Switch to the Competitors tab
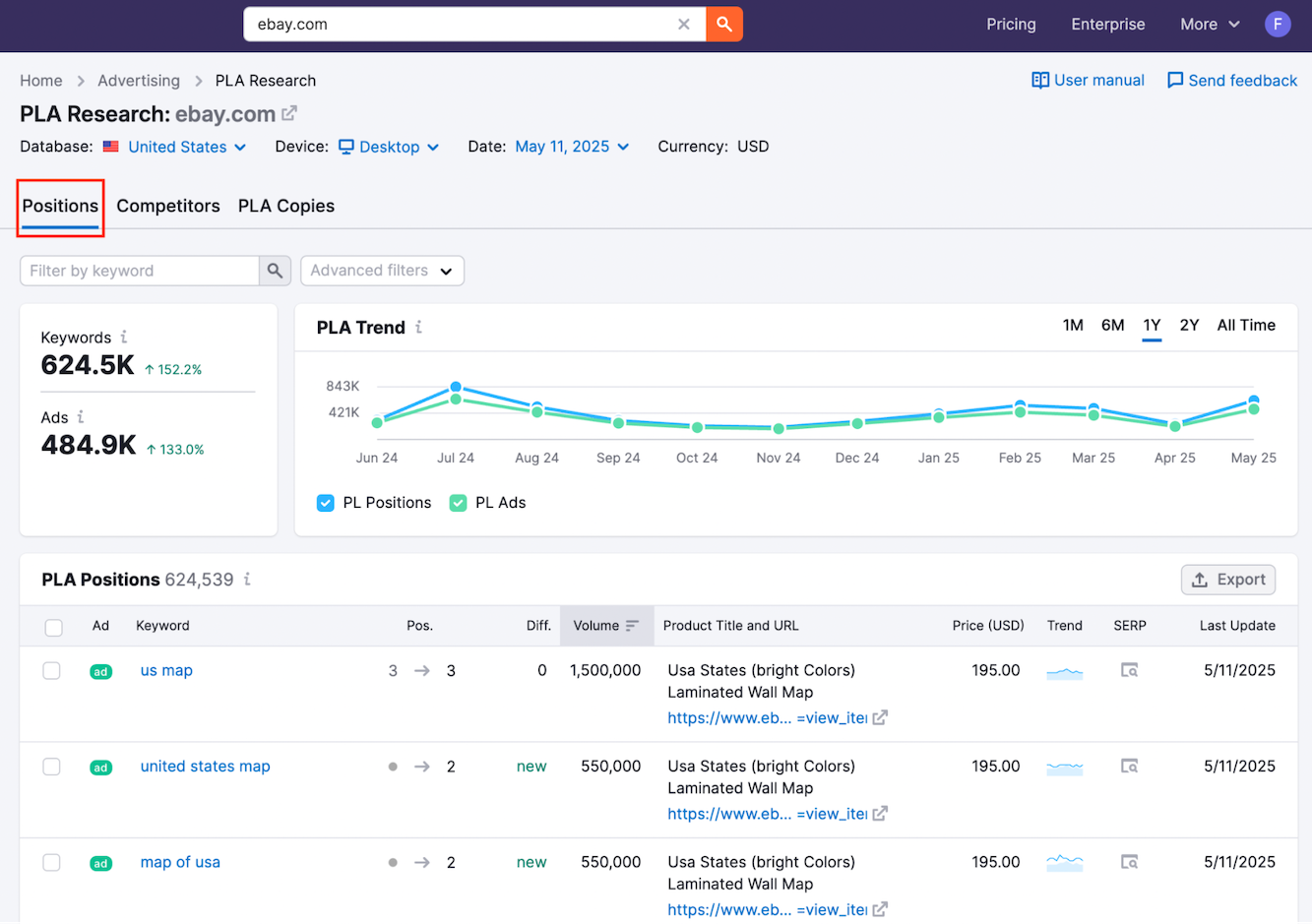 click(168, 206)
